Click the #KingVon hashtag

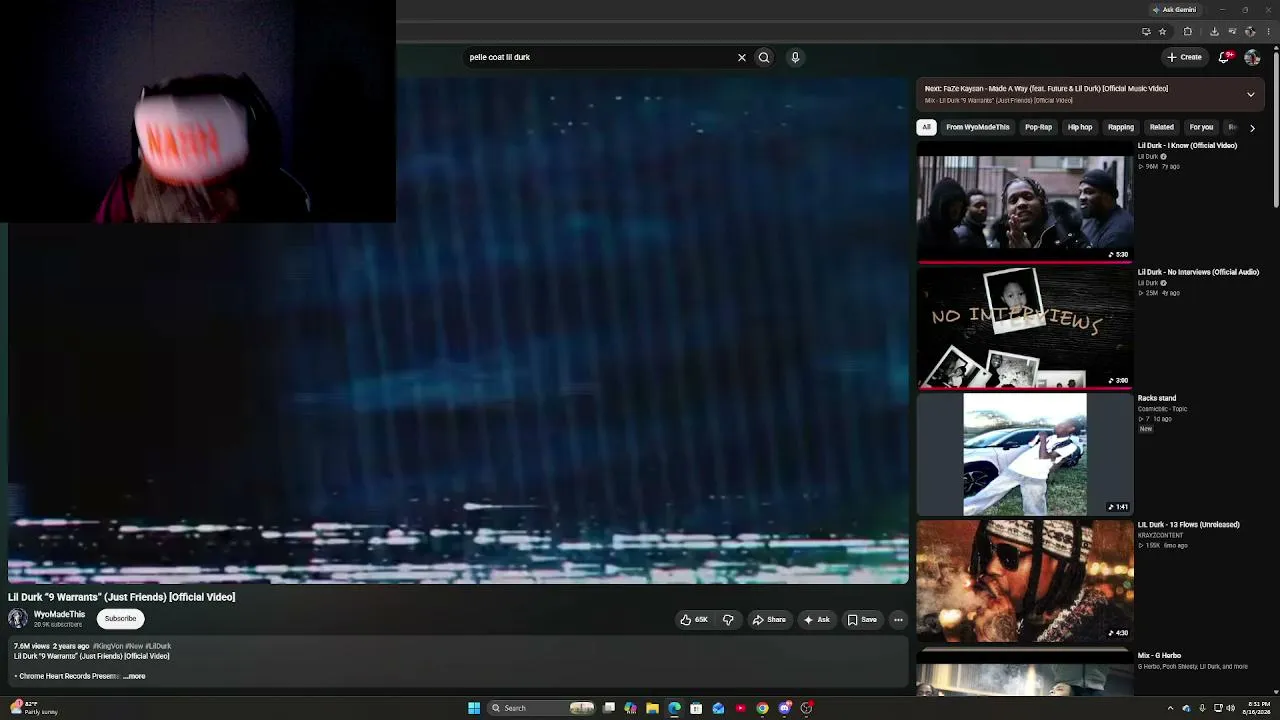click(108, 647)
